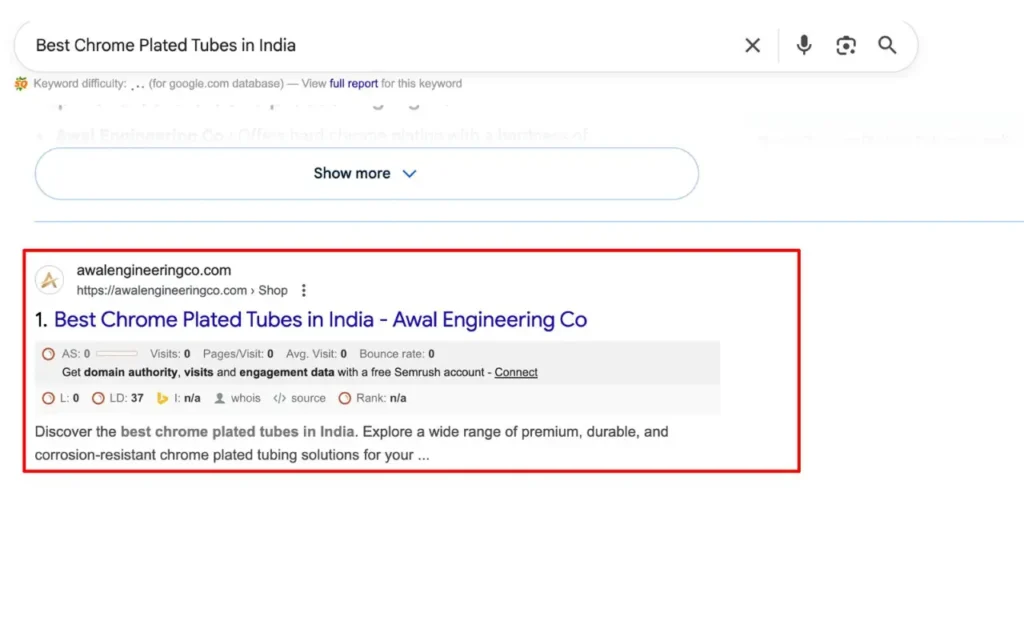Click the Connect link for Semrush account

[x=516, y=372]
